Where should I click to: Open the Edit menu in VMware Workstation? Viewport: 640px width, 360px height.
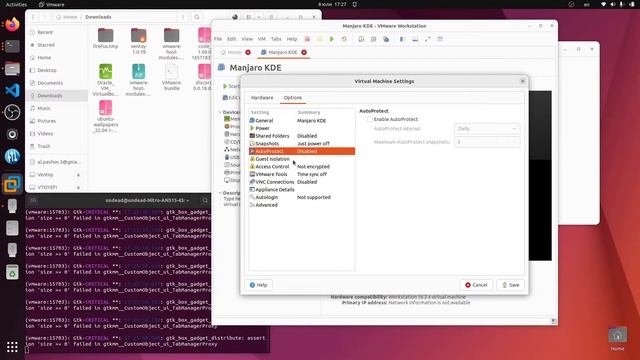pos(232,39)
